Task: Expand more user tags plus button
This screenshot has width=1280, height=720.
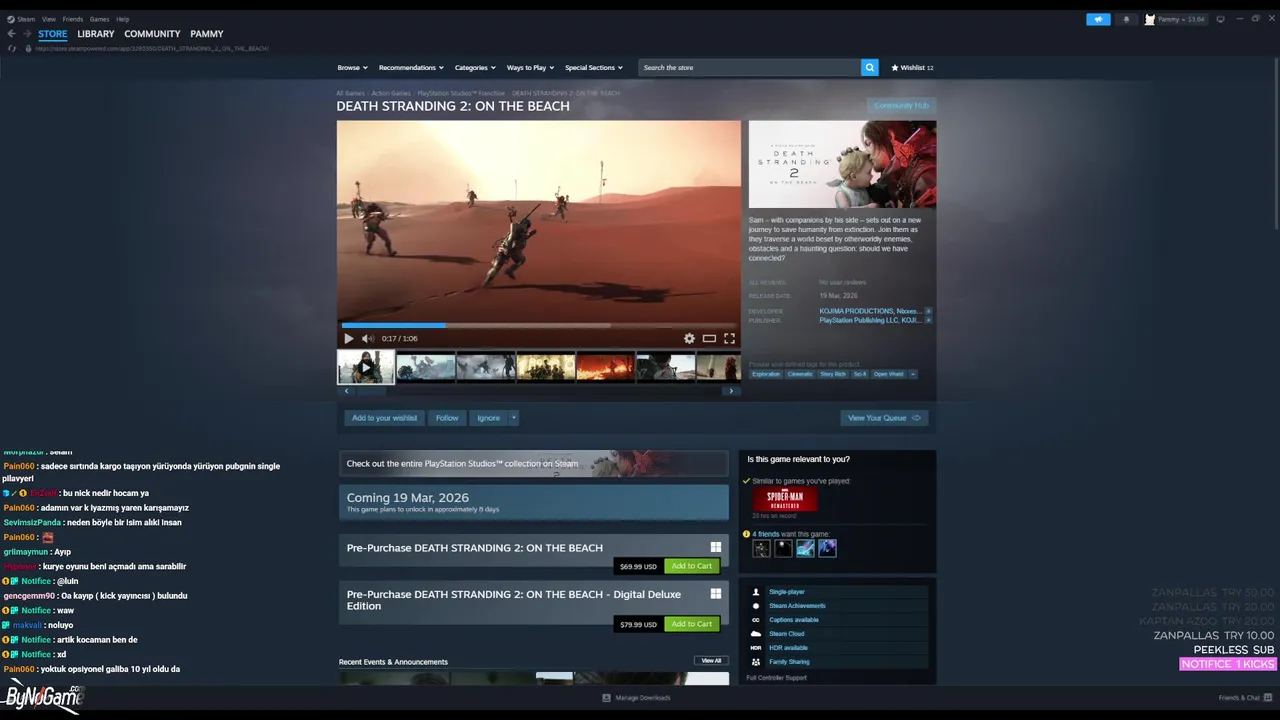Action: click(x=912, y=374)
